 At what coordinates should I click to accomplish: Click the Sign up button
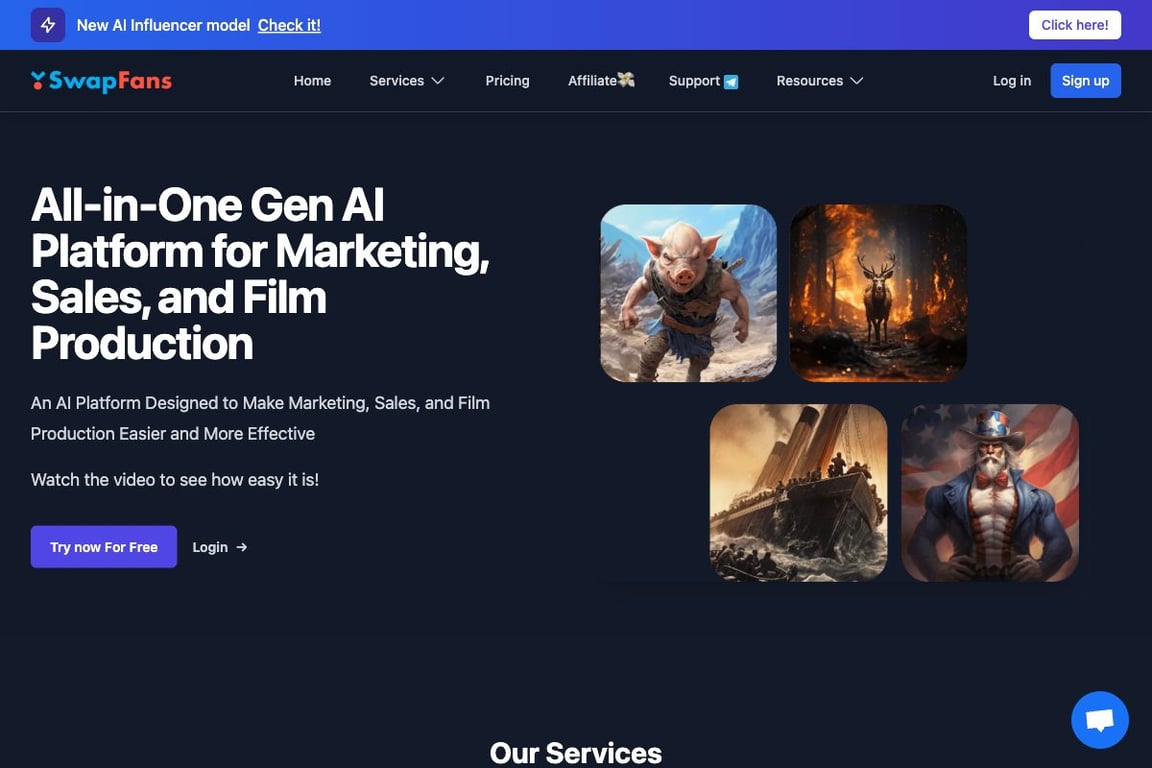pyautogui.click(x=1086, y=81)
